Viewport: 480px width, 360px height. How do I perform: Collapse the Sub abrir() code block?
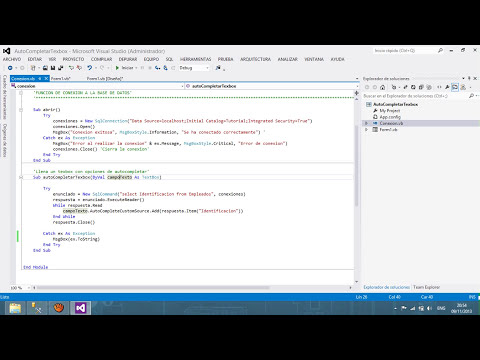[21, 110]
